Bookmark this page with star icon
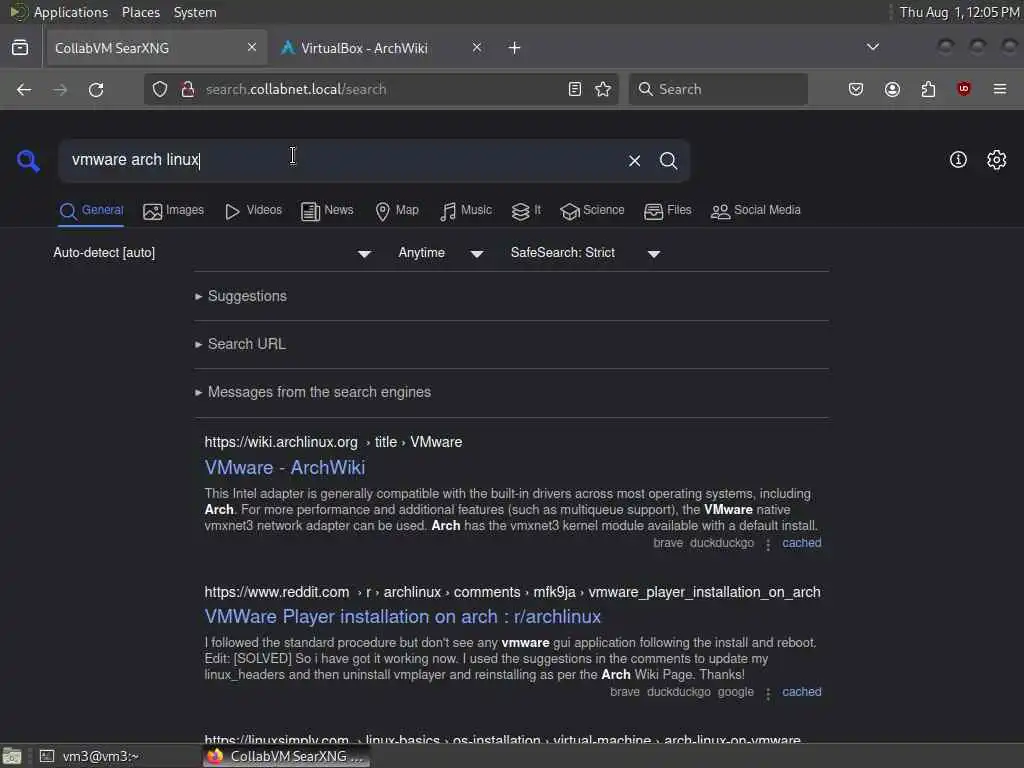Viewport: 1024px width, 768px height. point(603,89)
